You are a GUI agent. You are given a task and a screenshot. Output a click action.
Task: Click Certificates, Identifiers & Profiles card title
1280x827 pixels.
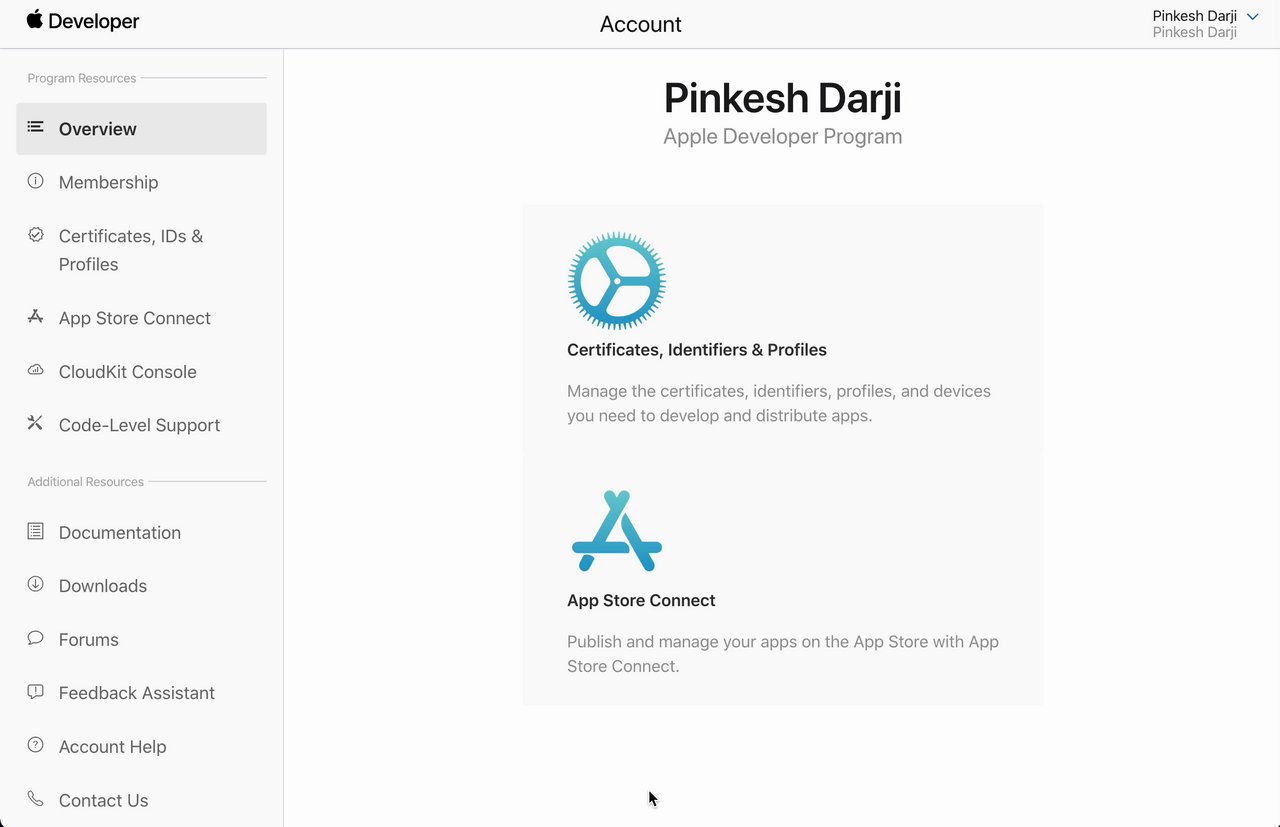(697, 350)
